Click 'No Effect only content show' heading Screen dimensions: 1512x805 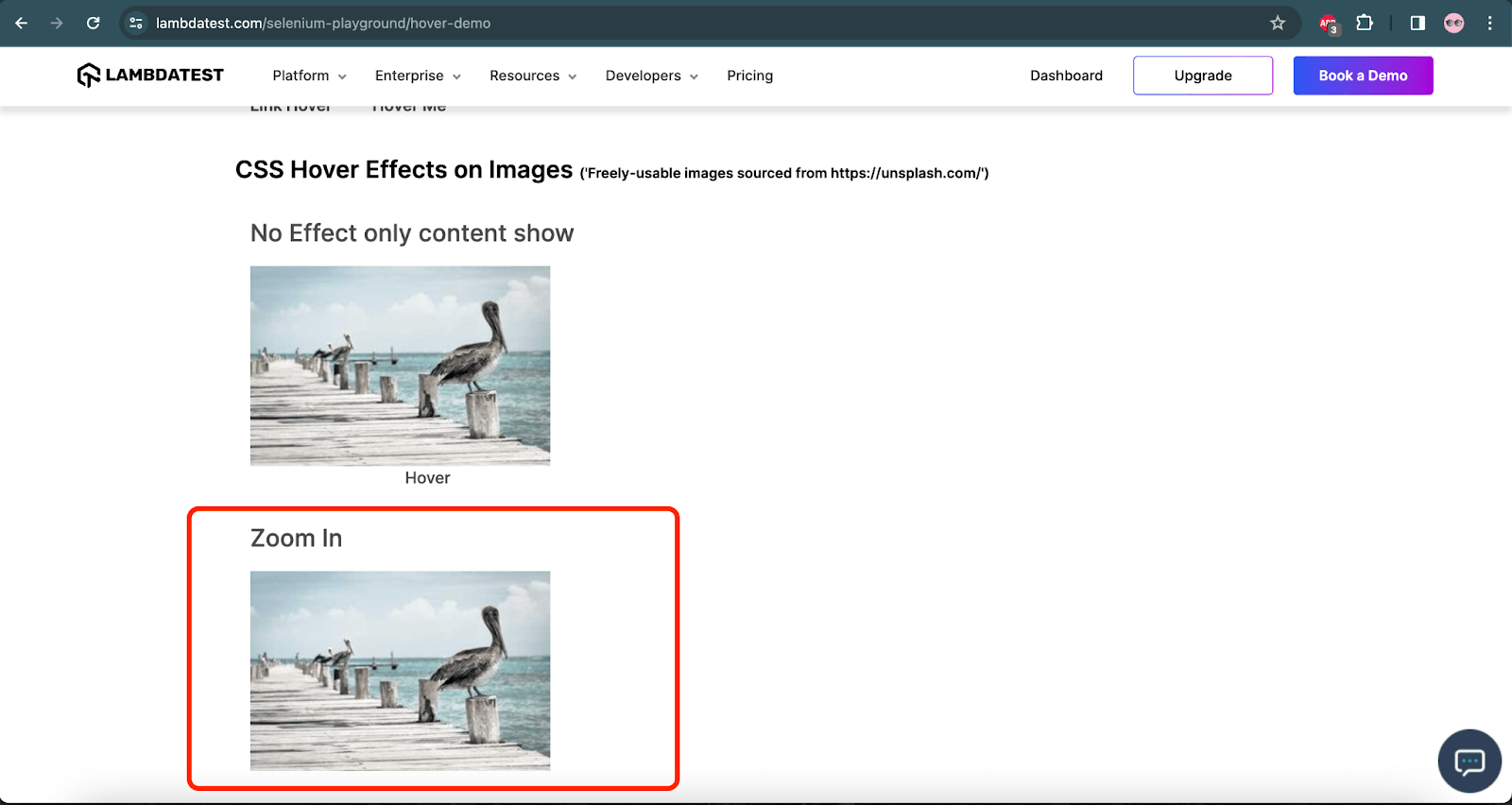point(412,233)
